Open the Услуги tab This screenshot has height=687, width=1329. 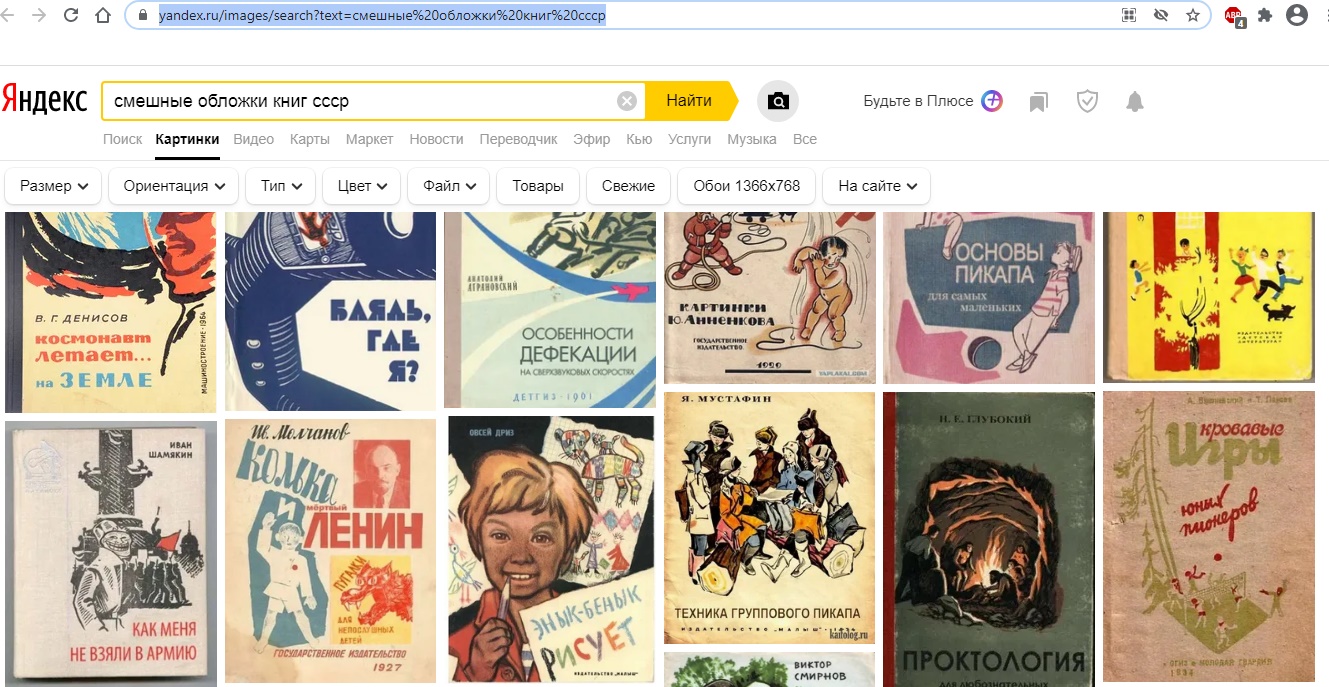(x=689, y=139)
